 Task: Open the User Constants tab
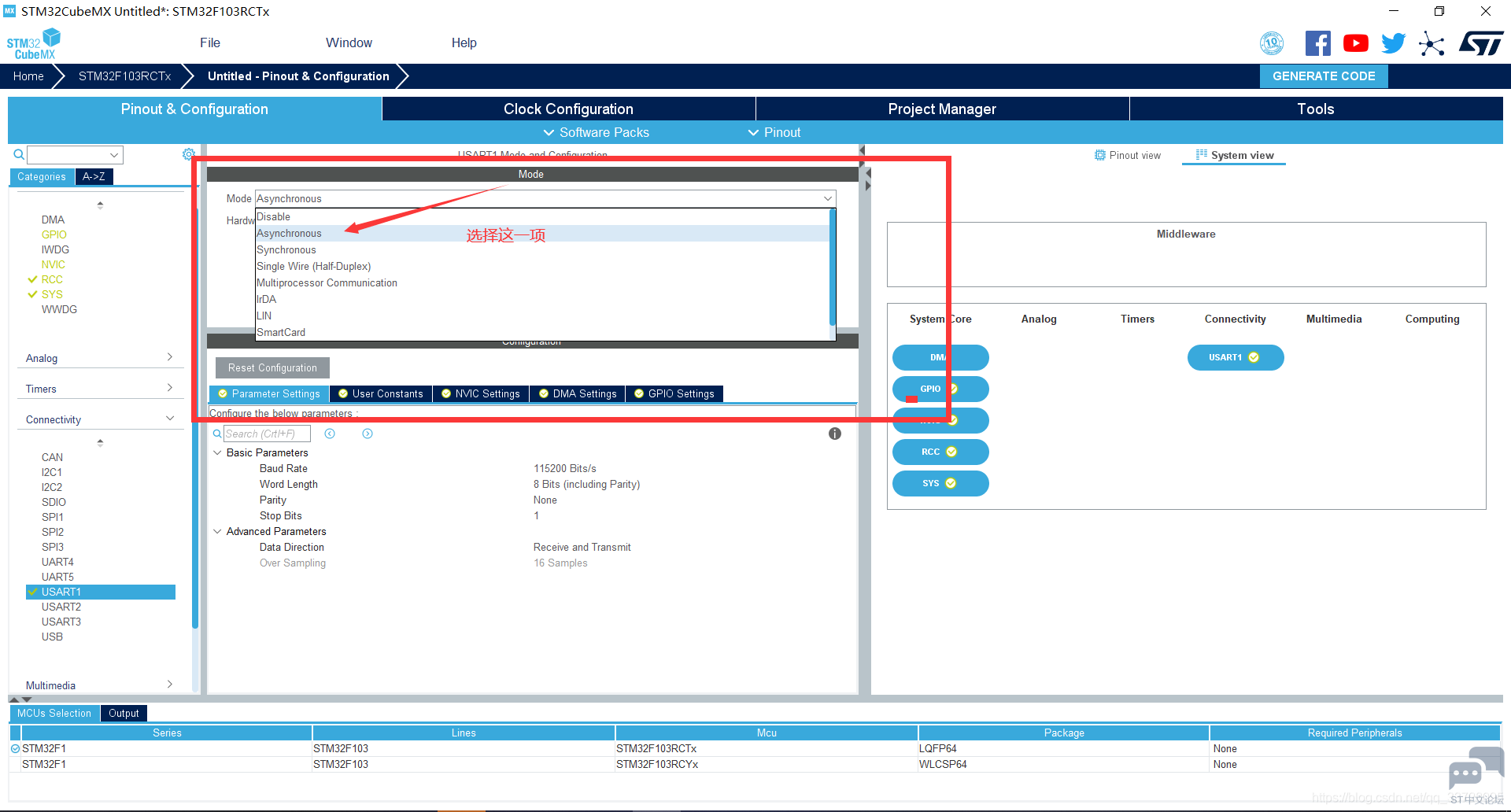(x=381, y=393)
